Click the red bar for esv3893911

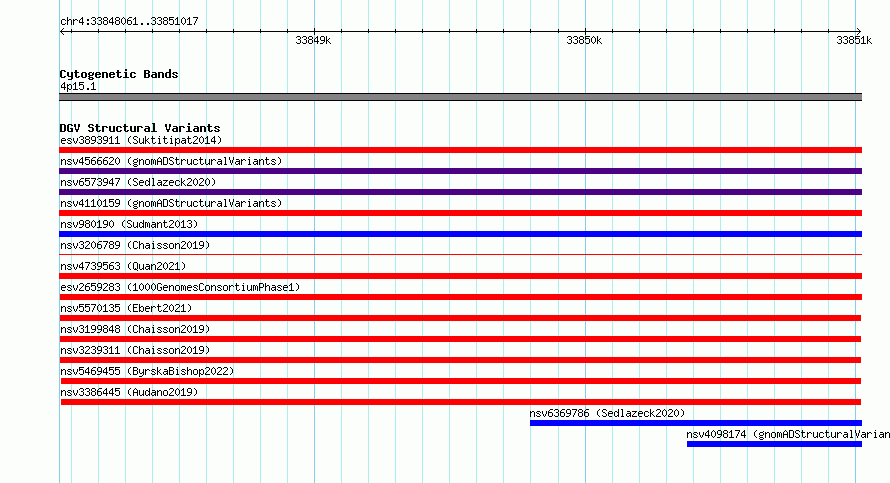point(460,150)
